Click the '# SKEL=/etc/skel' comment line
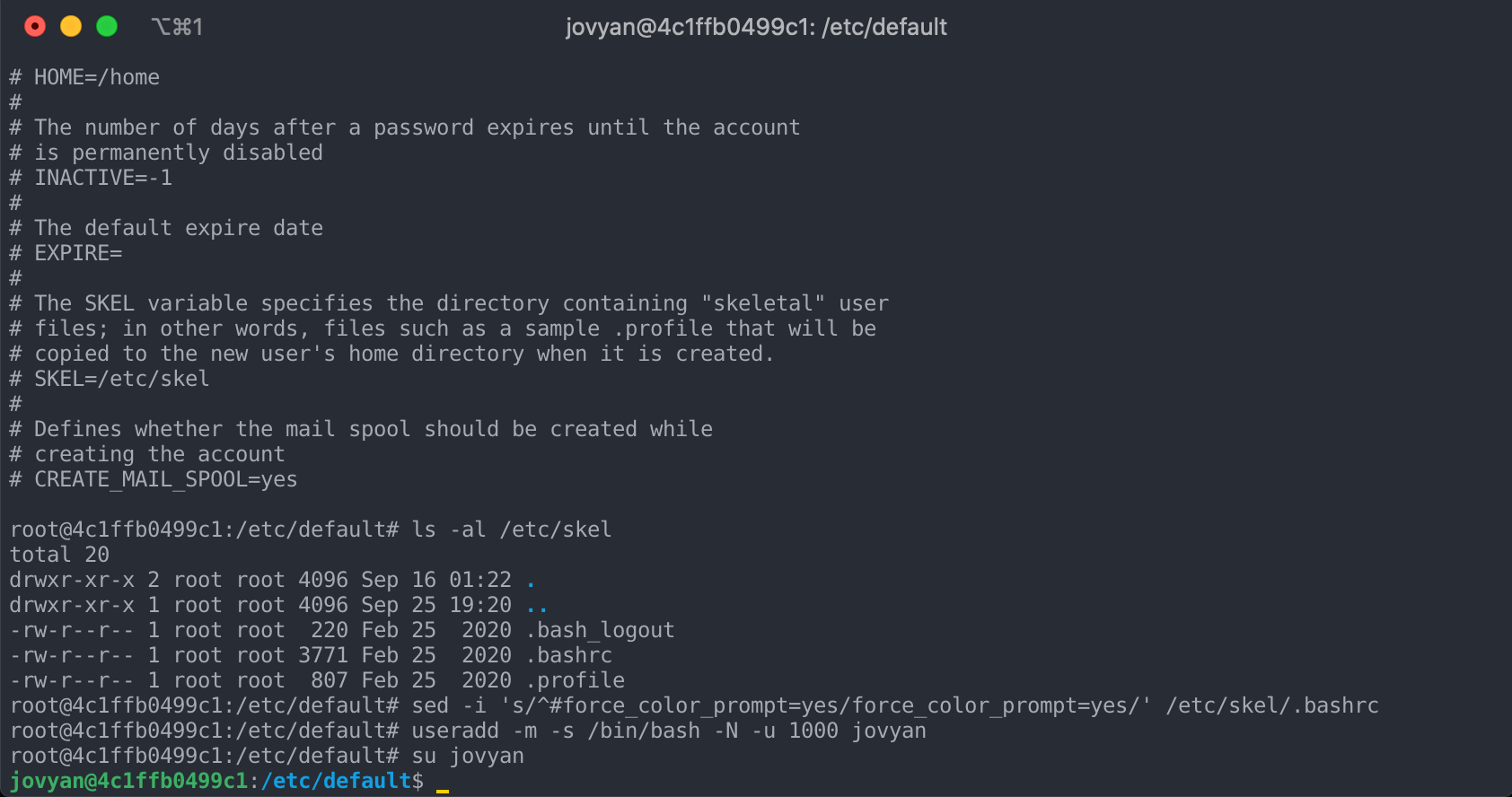Viewport: 1512px width, 797px height. click(x=110, y=379)
